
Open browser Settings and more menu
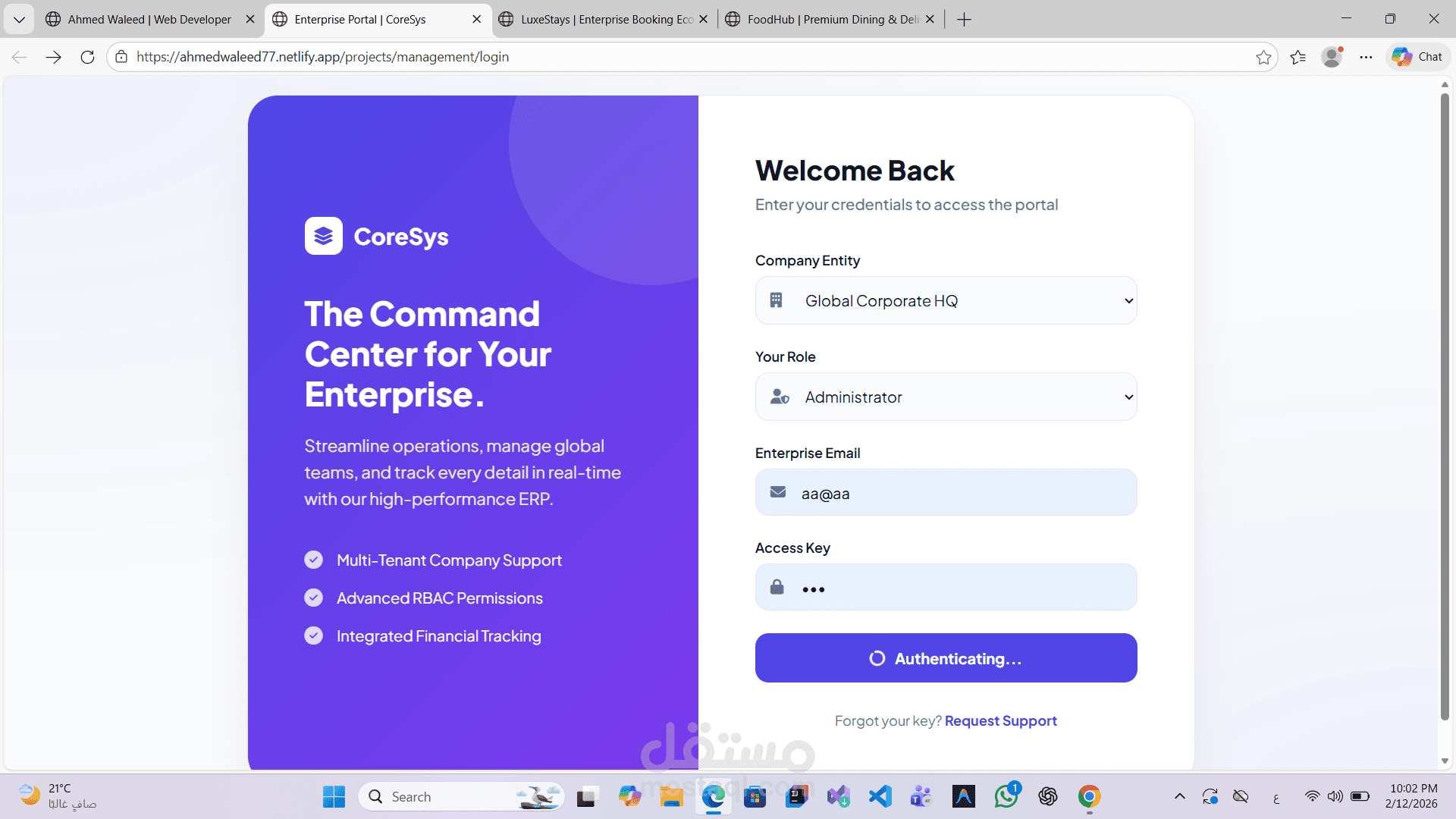1366,57
